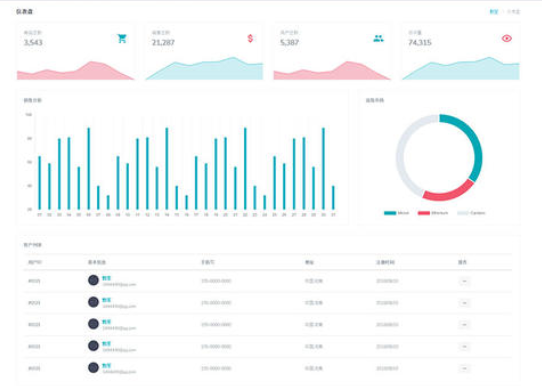Click the user ID in the second row
The image size is (542, 386).
[34, 303]
